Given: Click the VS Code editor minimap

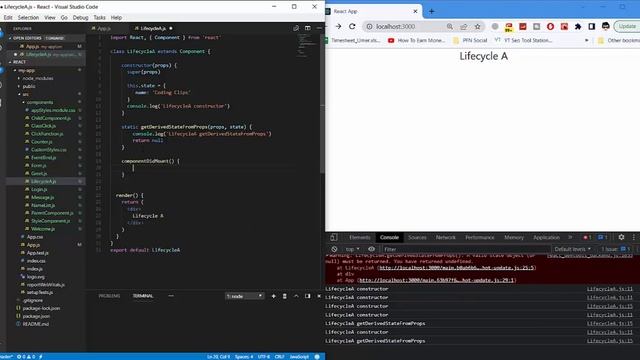Looking at the screenshot, I should click(308, 45).
